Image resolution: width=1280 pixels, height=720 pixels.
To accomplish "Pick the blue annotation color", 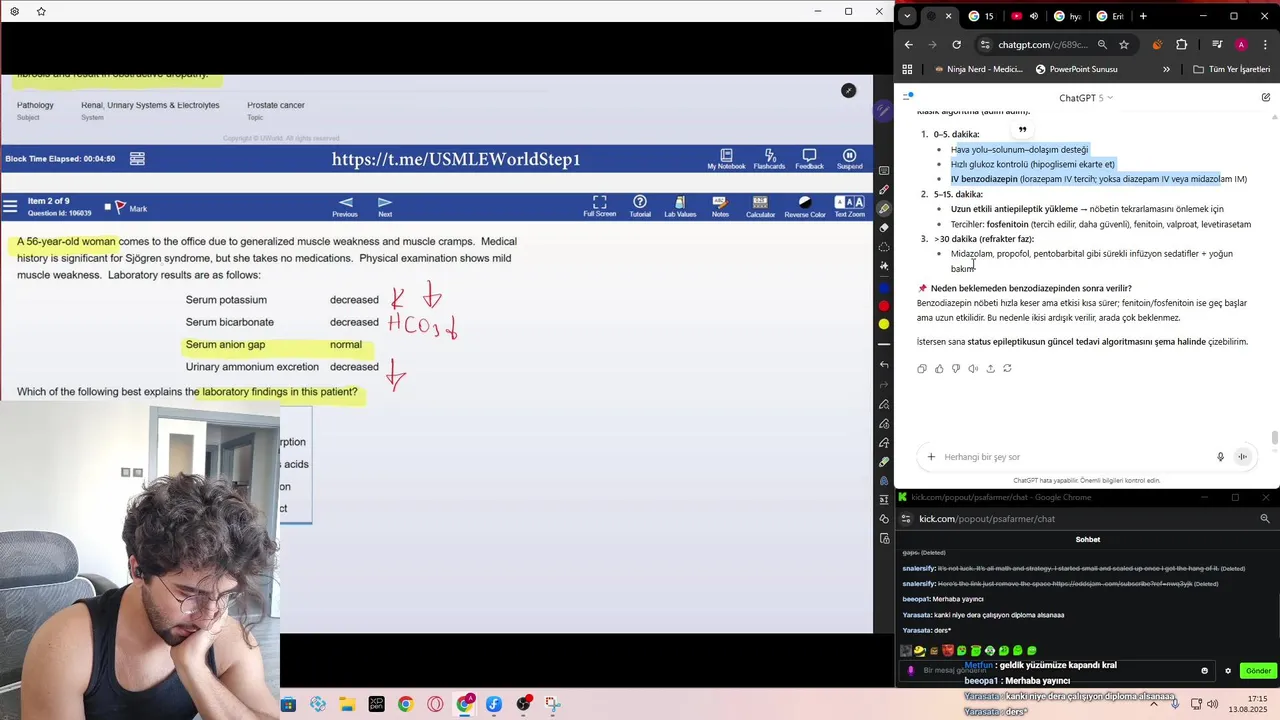I will (884, 287).
